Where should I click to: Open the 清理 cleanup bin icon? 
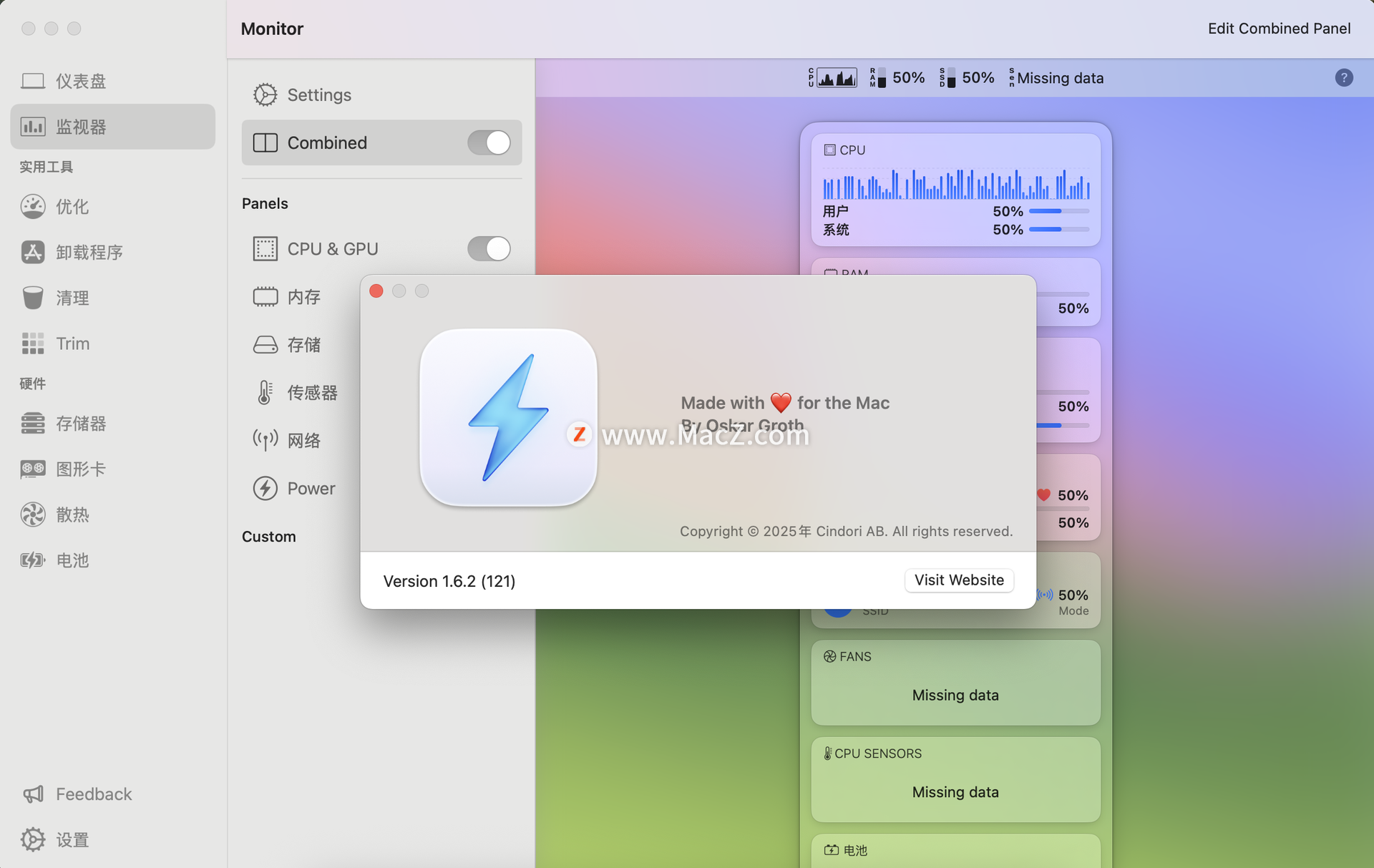33,298
